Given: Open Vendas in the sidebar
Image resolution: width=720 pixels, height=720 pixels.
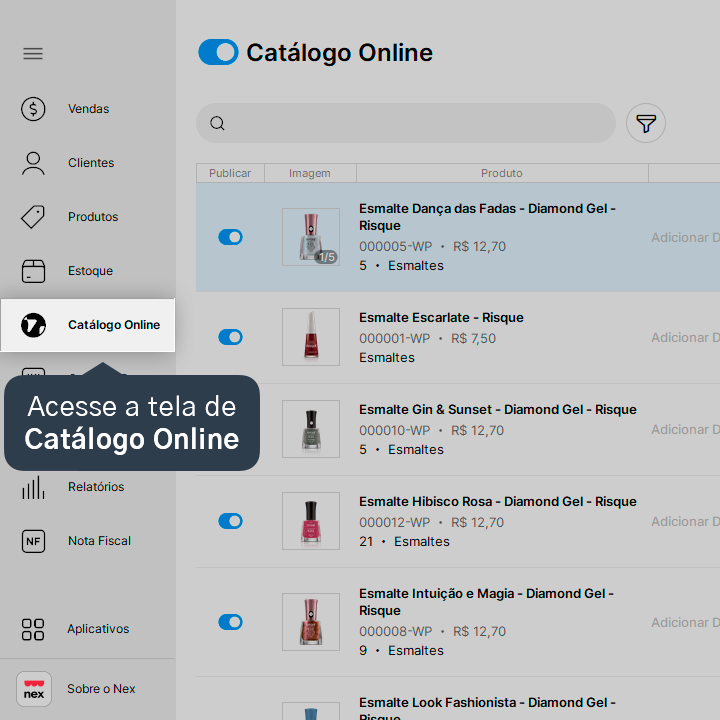Looking at the screenshot, I should [89, 109].
